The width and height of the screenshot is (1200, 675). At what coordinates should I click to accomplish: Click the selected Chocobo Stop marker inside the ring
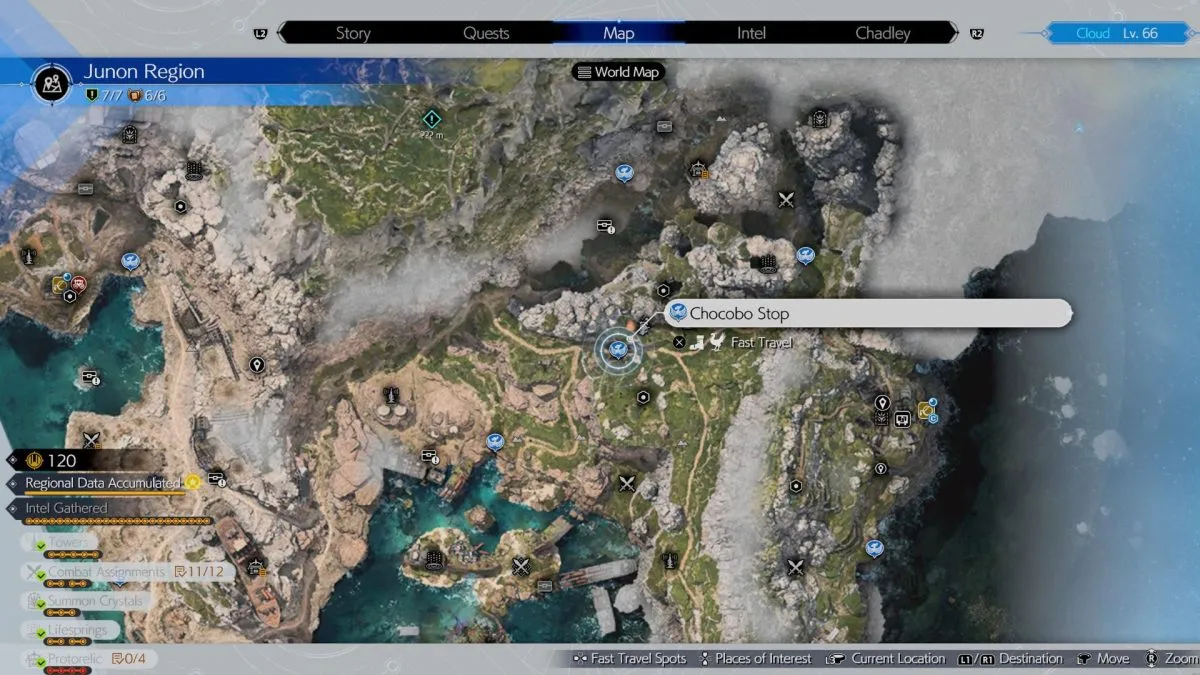(x=617, y=349)
